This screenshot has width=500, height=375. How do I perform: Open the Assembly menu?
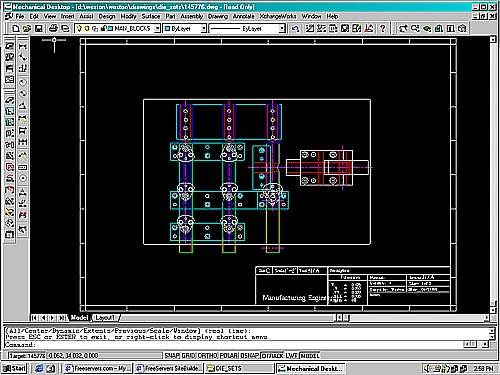(192, 16)
